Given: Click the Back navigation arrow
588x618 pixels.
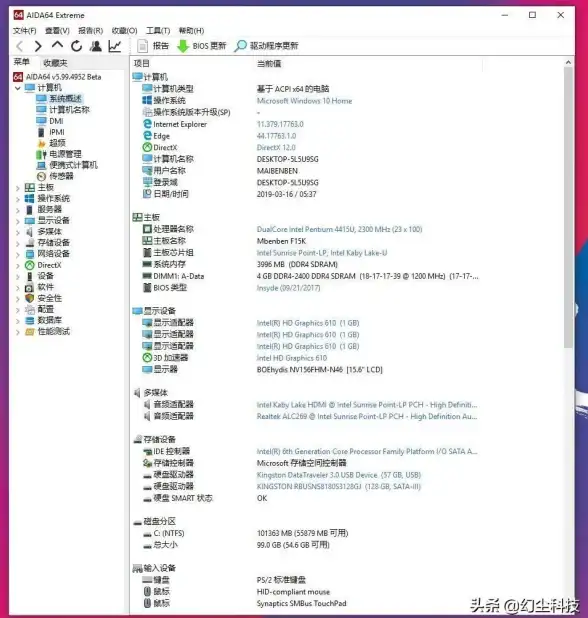Looking at the screenshot, I should (19, 46).
